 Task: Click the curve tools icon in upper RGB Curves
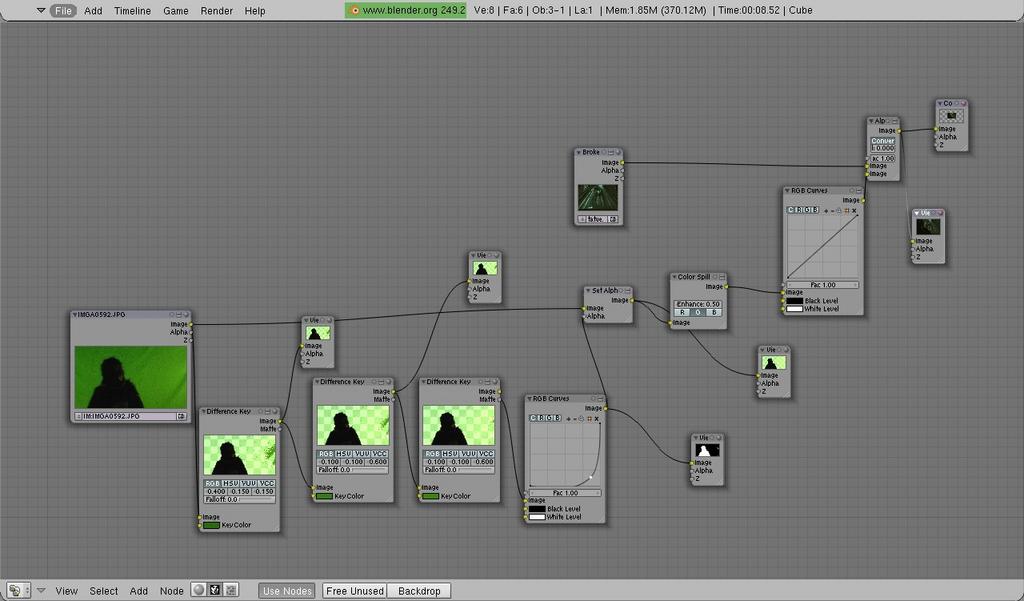pyautogui.click(x=840, y=211)
